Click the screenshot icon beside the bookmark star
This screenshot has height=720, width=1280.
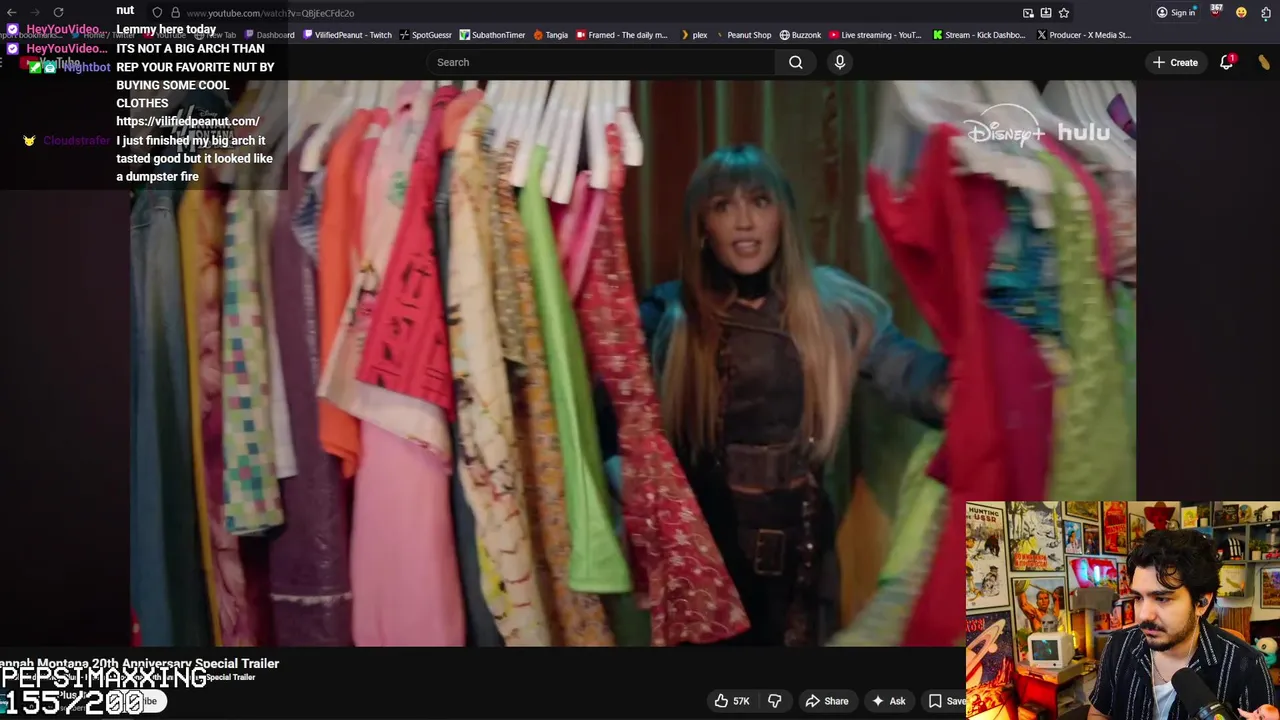coord(1046,13)
